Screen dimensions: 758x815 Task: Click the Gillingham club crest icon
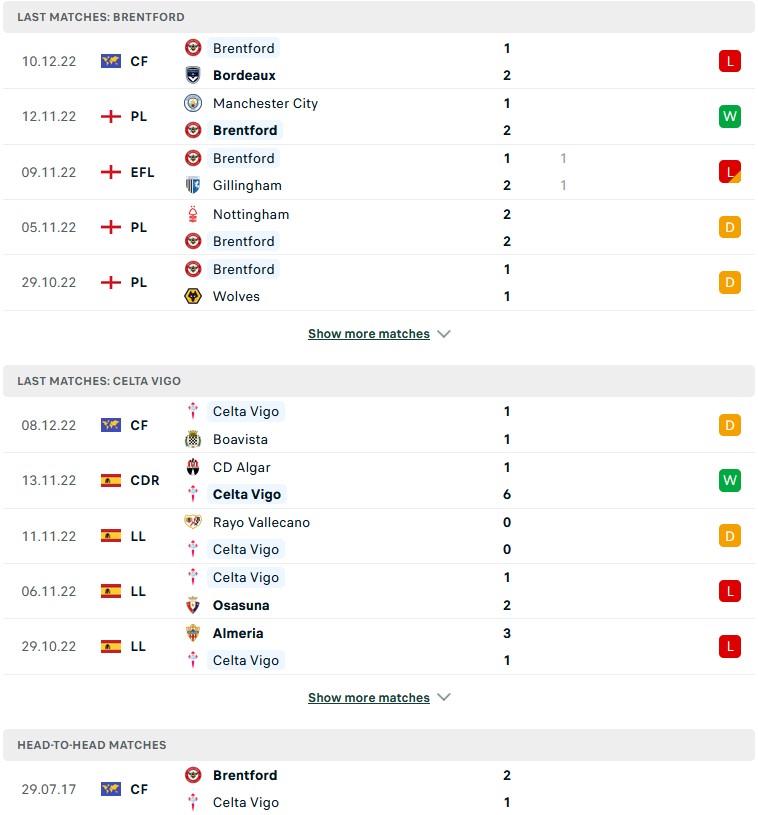[193, 185]
